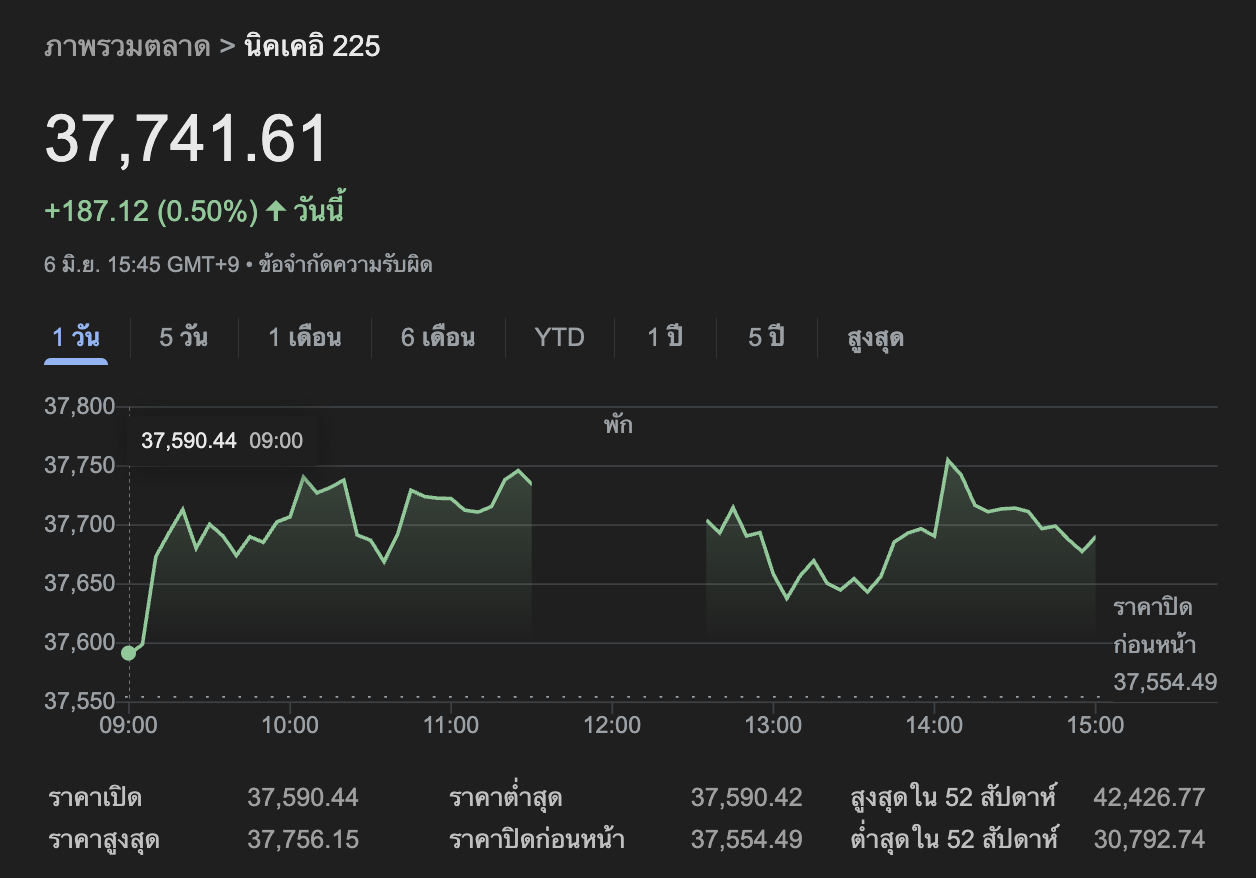
Task: Click the +187.12 (0.50%) change figure
Action: (152, 211)
